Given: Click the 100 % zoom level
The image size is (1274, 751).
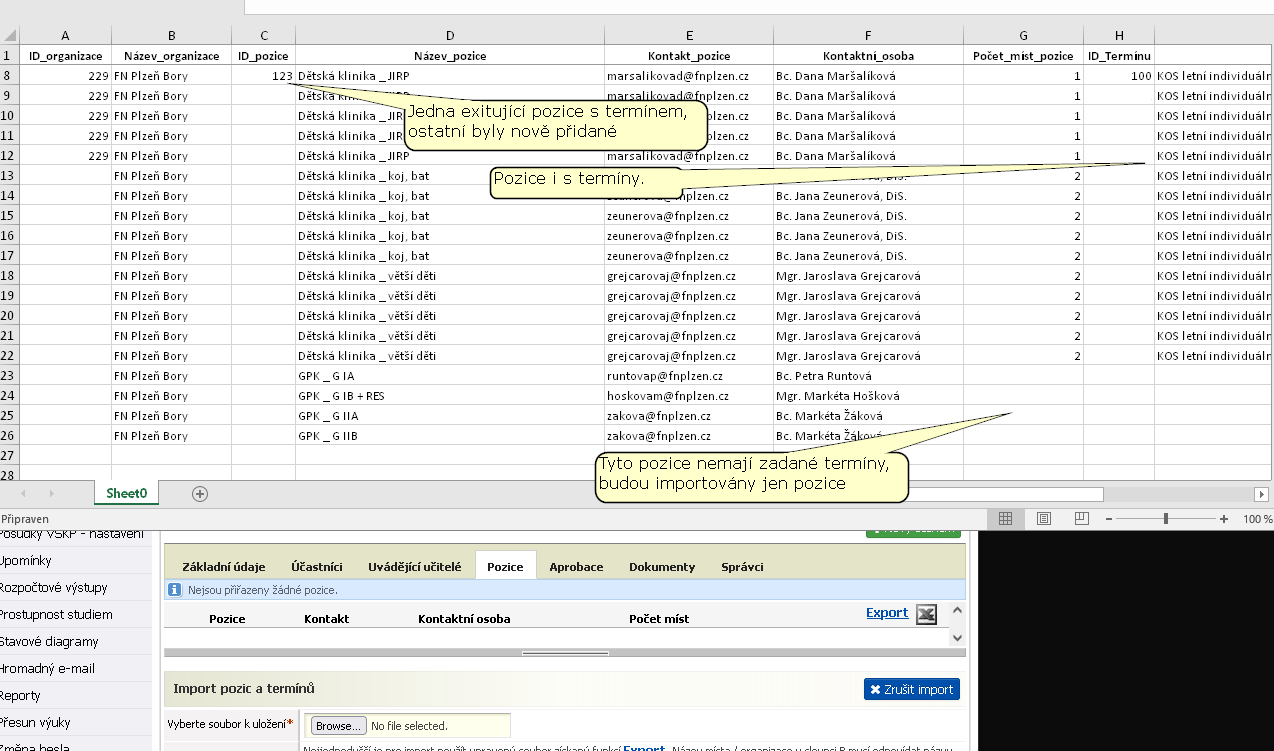Looking at the screenshot, I should click(1258, 519).
